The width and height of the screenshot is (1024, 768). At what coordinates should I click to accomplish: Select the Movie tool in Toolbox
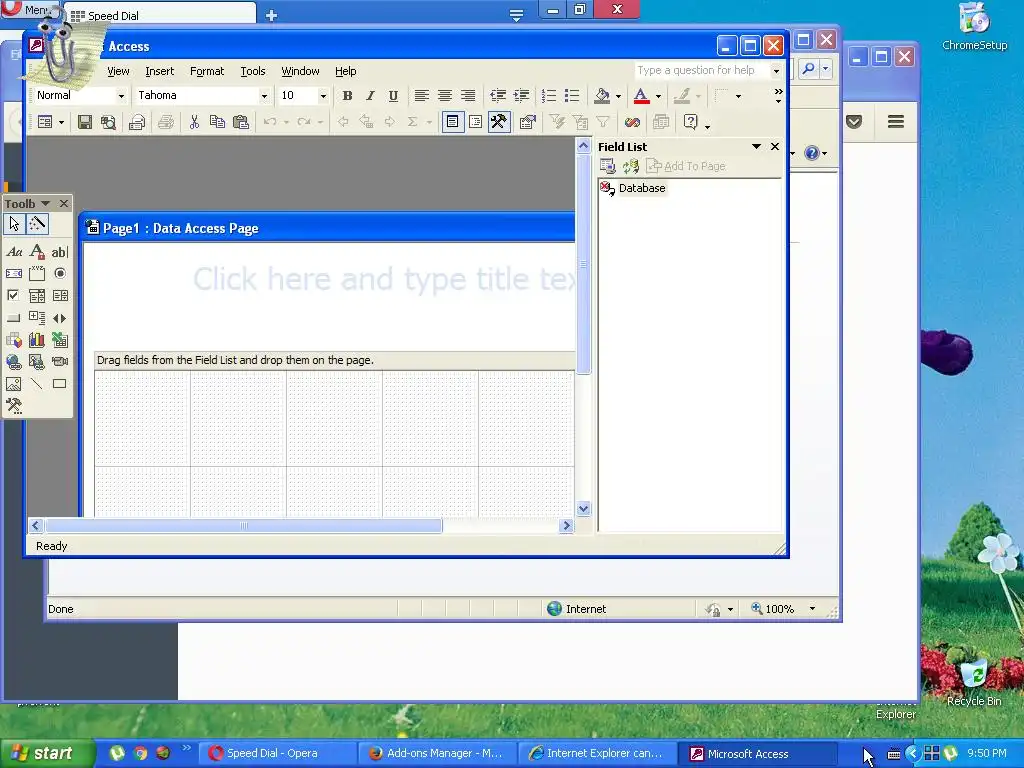(x=59, y=362)
